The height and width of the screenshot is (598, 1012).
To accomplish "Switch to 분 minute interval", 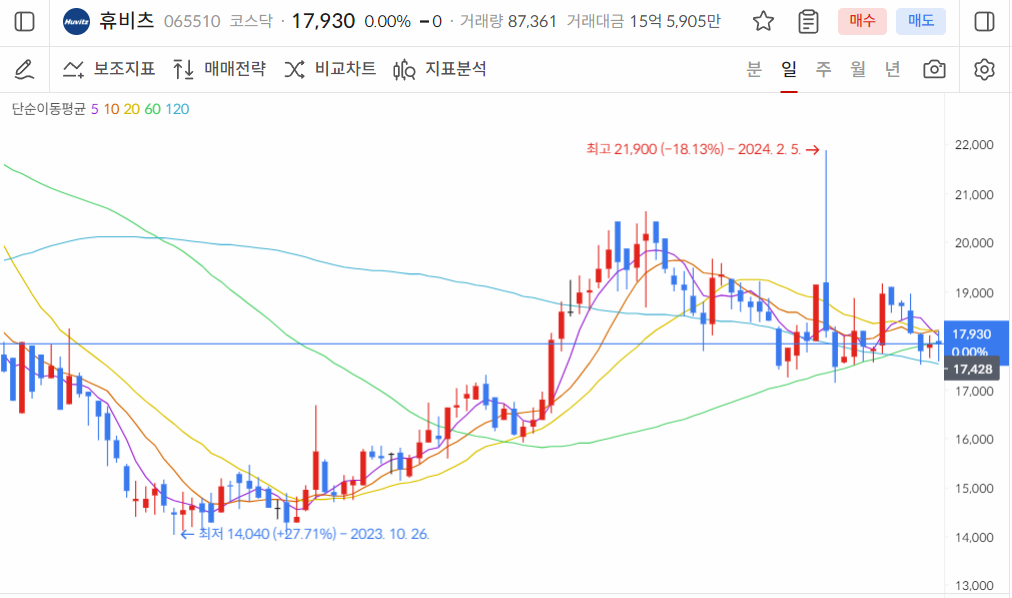I will [754, 68].
